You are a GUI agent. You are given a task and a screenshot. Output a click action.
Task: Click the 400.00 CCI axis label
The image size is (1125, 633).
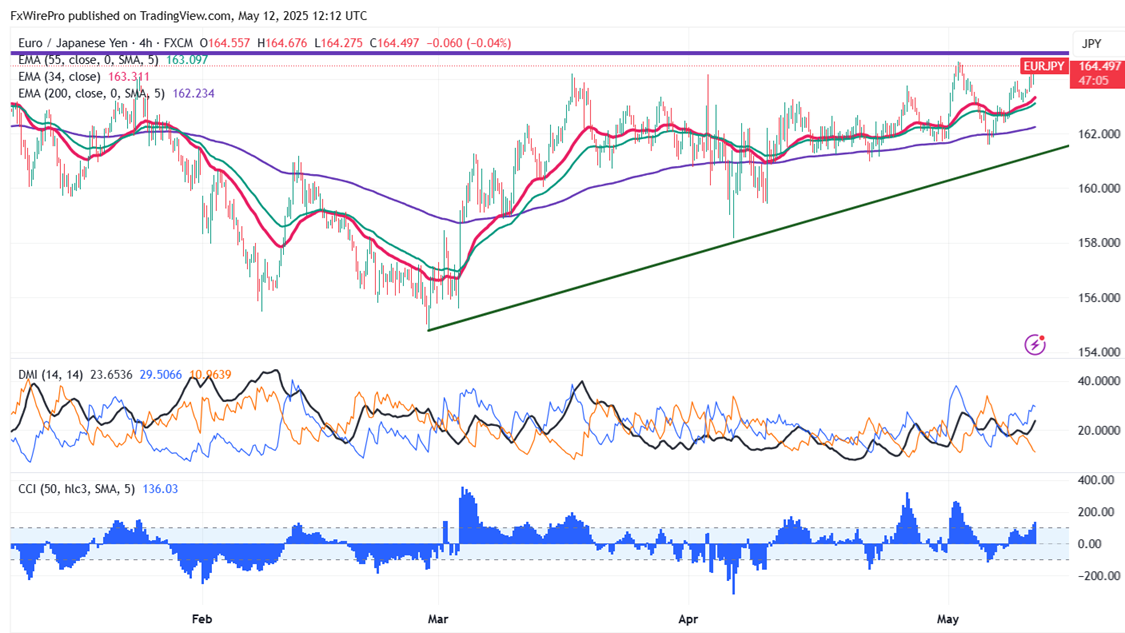[x=1097, y=479]
